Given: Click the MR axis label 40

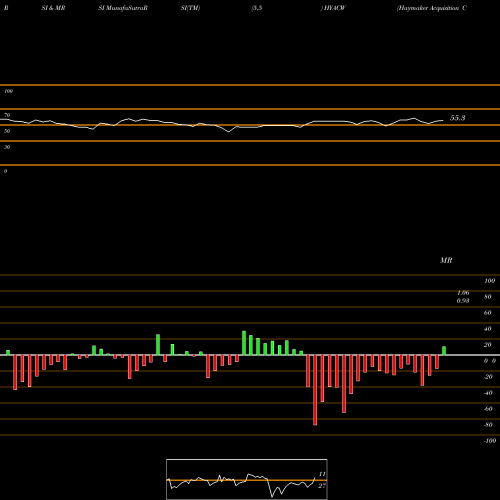Looking at the screenshot, I should pyautogui.click(x=488, y=329).
